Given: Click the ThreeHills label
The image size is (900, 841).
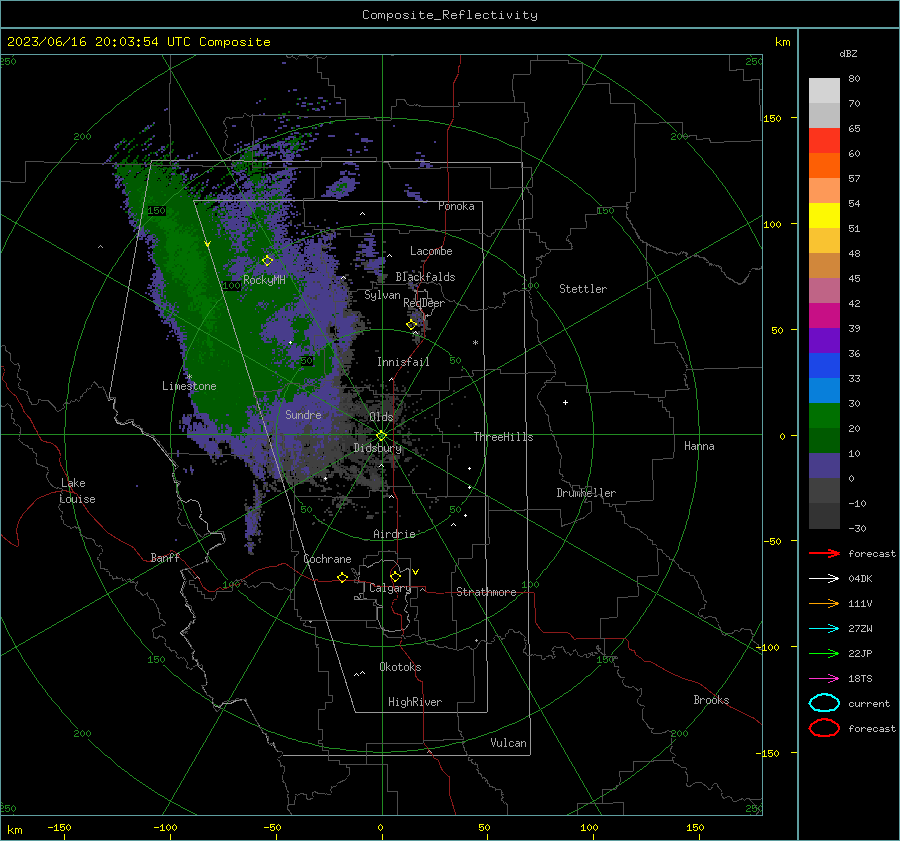Looking at the screenshot, I should click(503, 437).
